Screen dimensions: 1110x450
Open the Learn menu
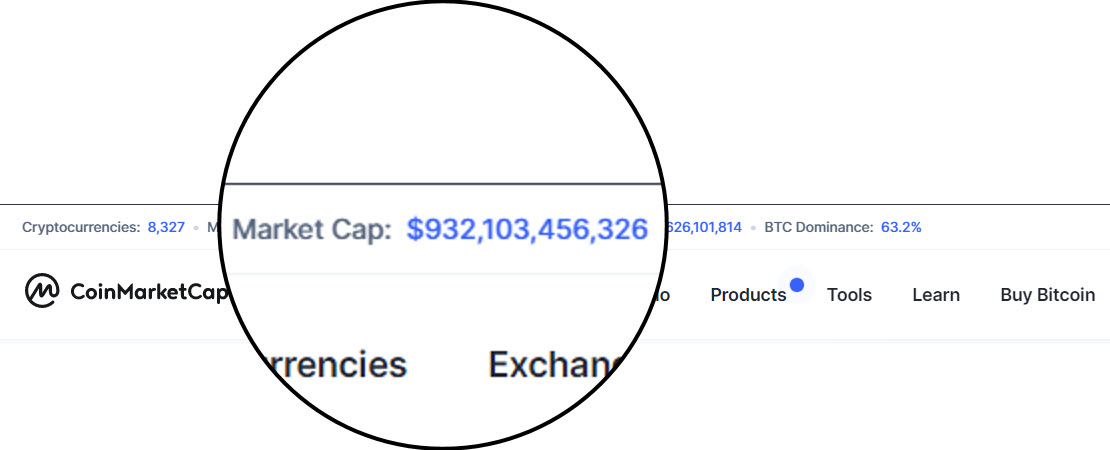click(x=936, y=295)
